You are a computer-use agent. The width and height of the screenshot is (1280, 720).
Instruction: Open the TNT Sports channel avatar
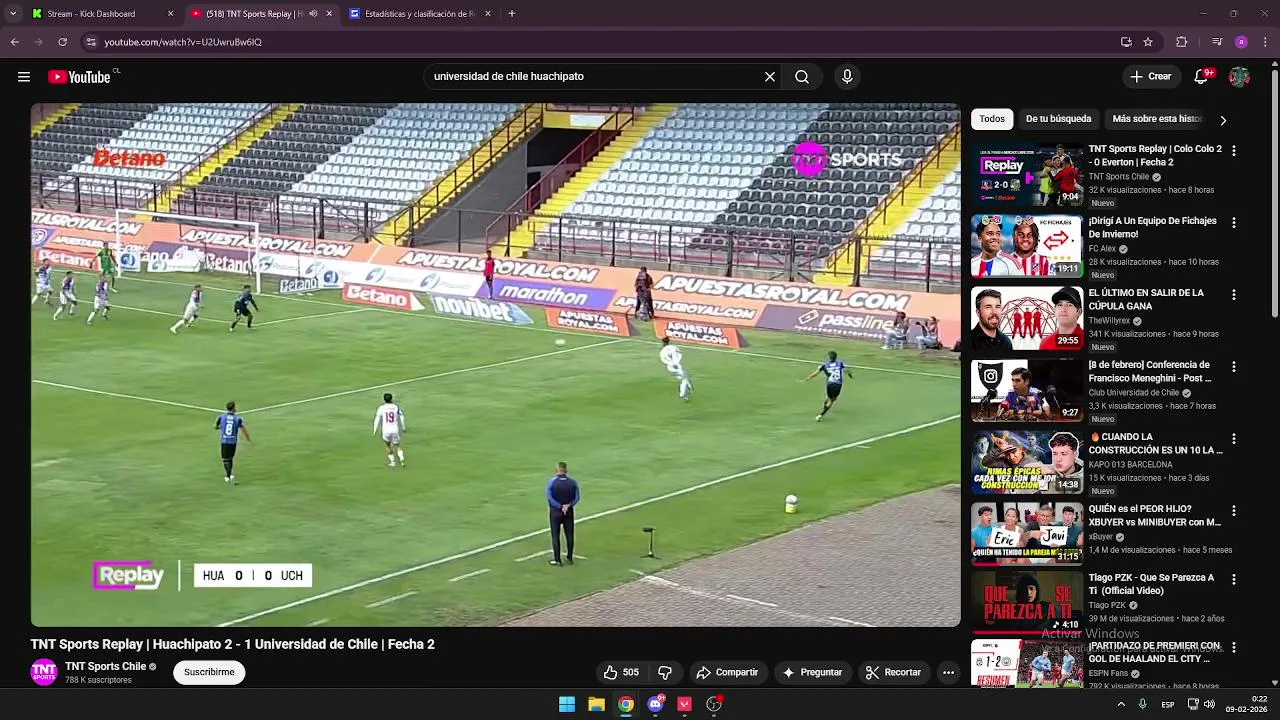[44, 672]
